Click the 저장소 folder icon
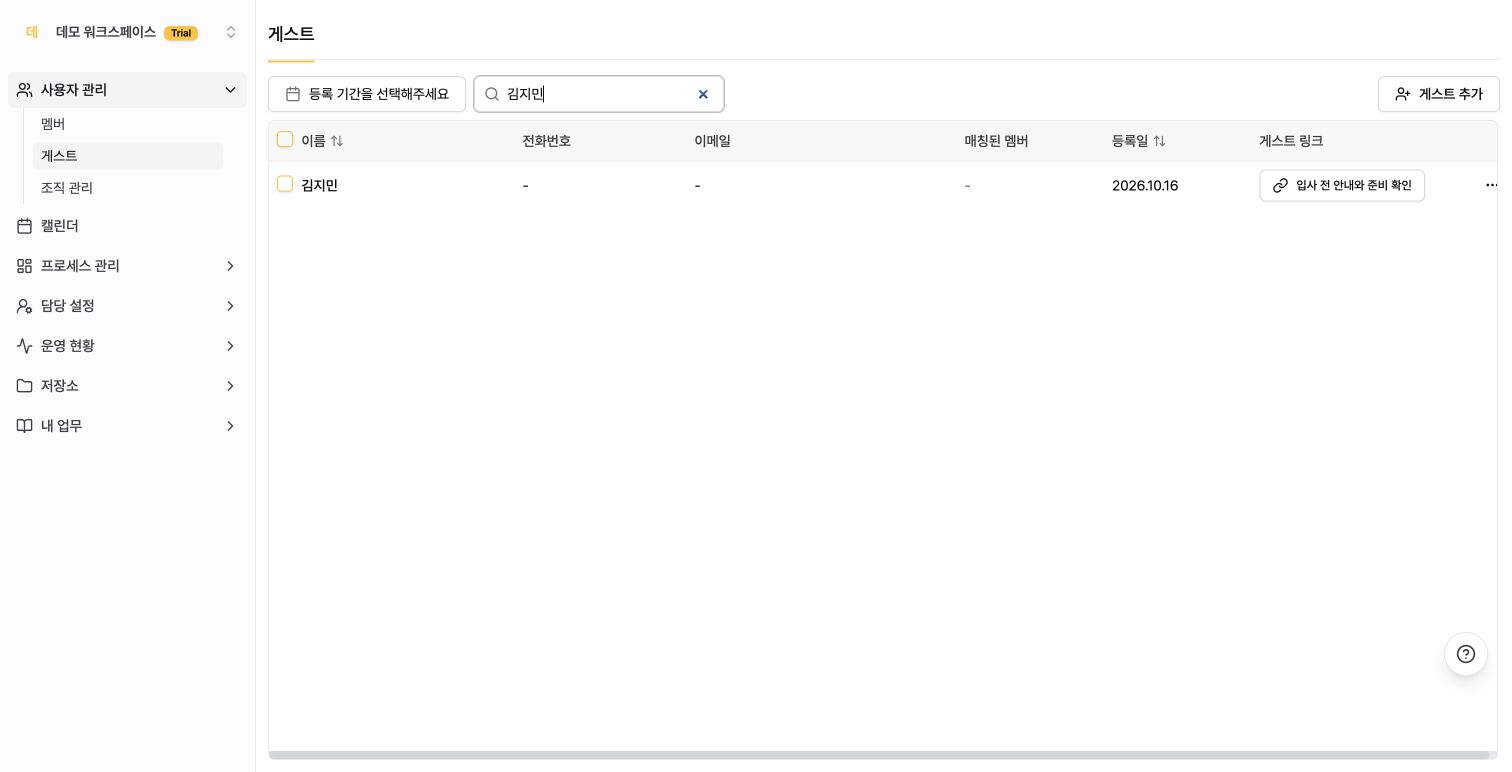Viewport: 1512px width, 772px height. [x=25, y=386]
